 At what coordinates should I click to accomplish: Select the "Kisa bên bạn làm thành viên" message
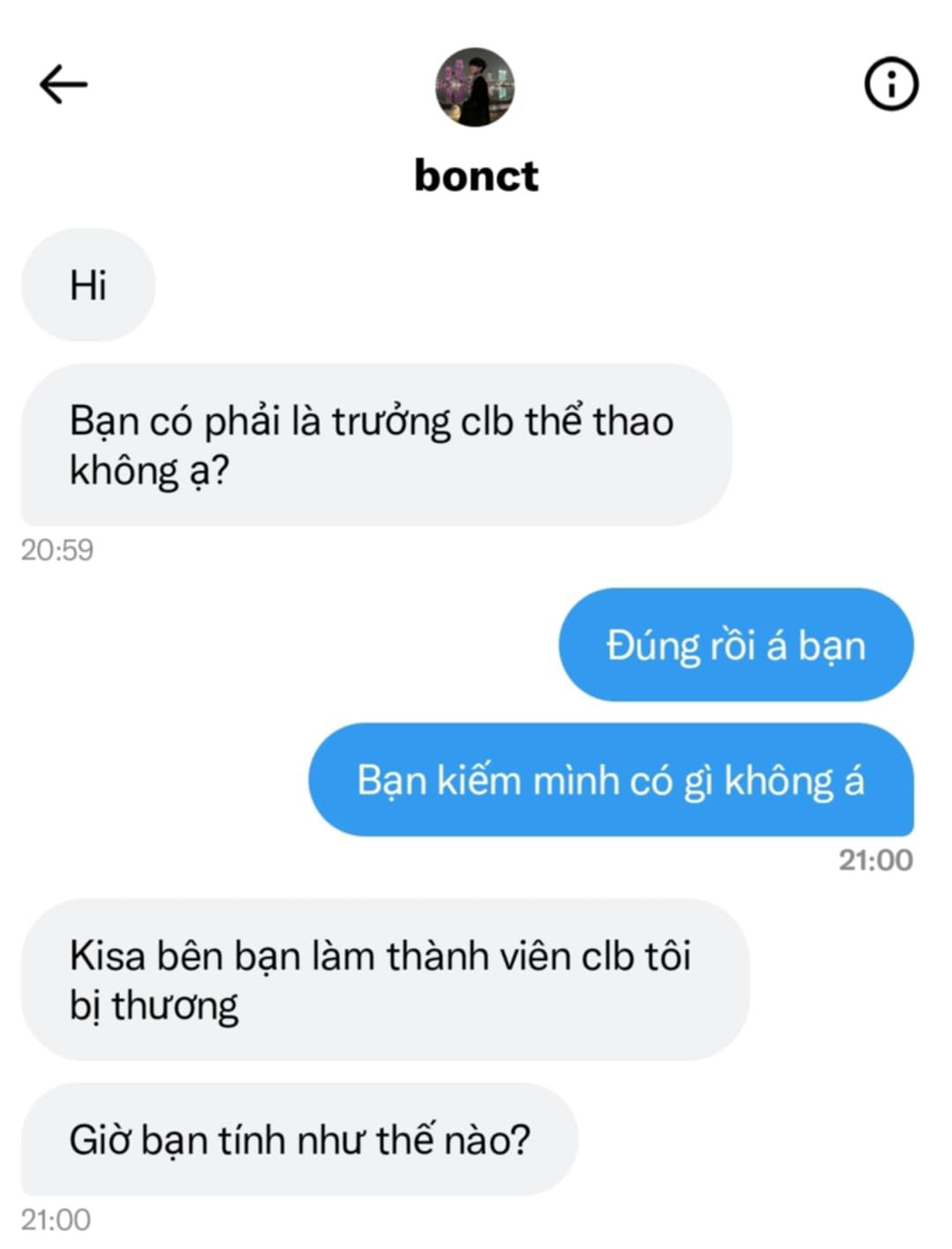[385, 980]
